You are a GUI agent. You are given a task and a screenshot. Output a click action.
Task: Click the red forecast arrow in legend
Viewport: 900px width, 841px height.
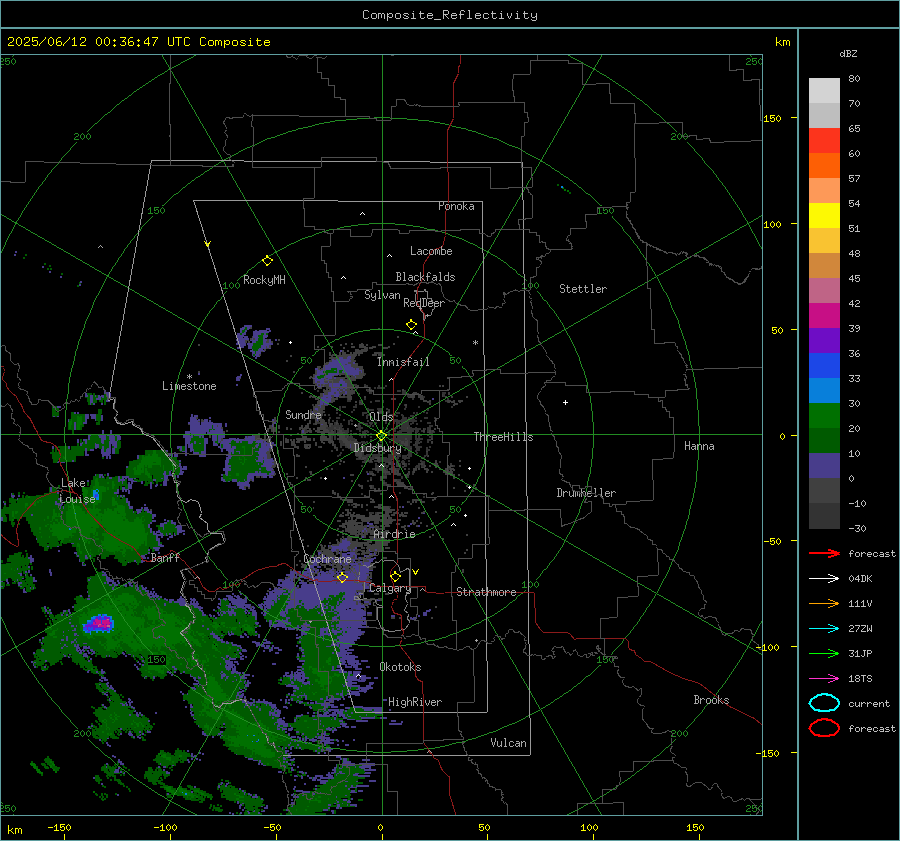[824, 553]
